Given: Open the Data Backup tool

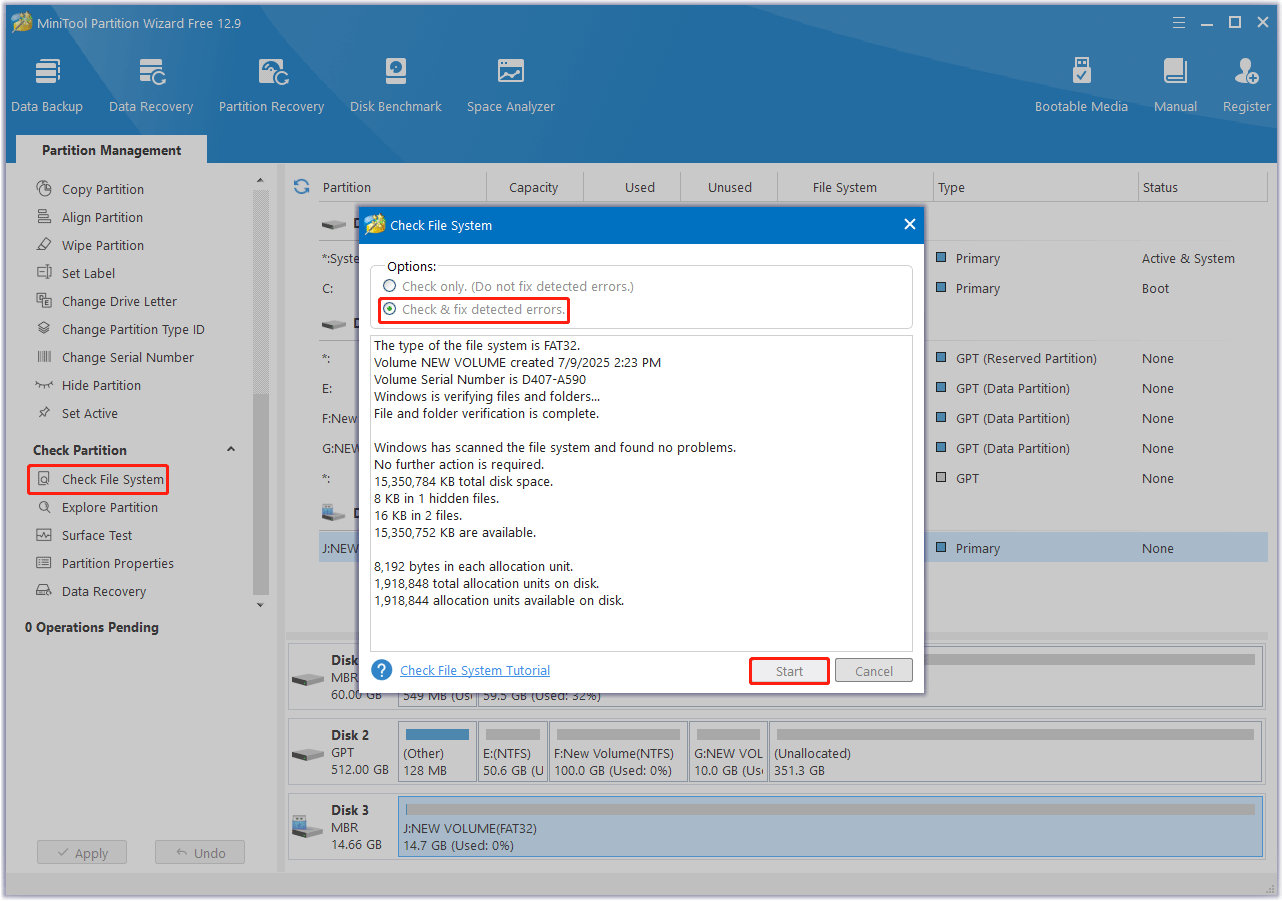Looking at the screenshot, I should [x=47, y=84].
